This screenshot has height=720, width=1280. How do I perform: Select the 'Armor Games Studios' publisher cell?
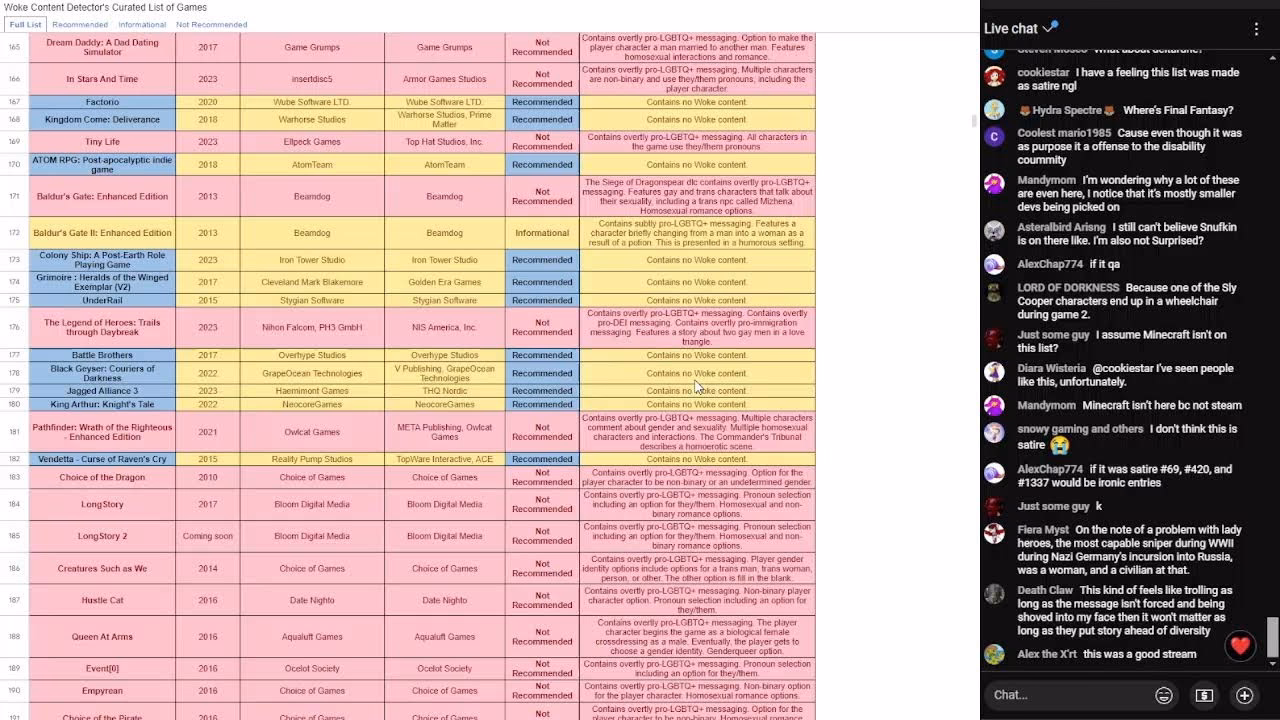[445, 79]
